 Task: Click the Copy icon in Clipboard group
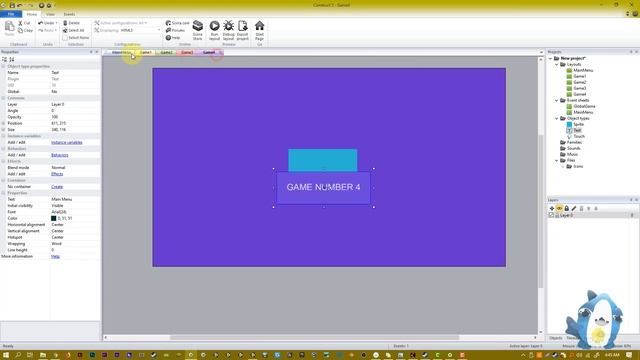[x=20, y=31]
